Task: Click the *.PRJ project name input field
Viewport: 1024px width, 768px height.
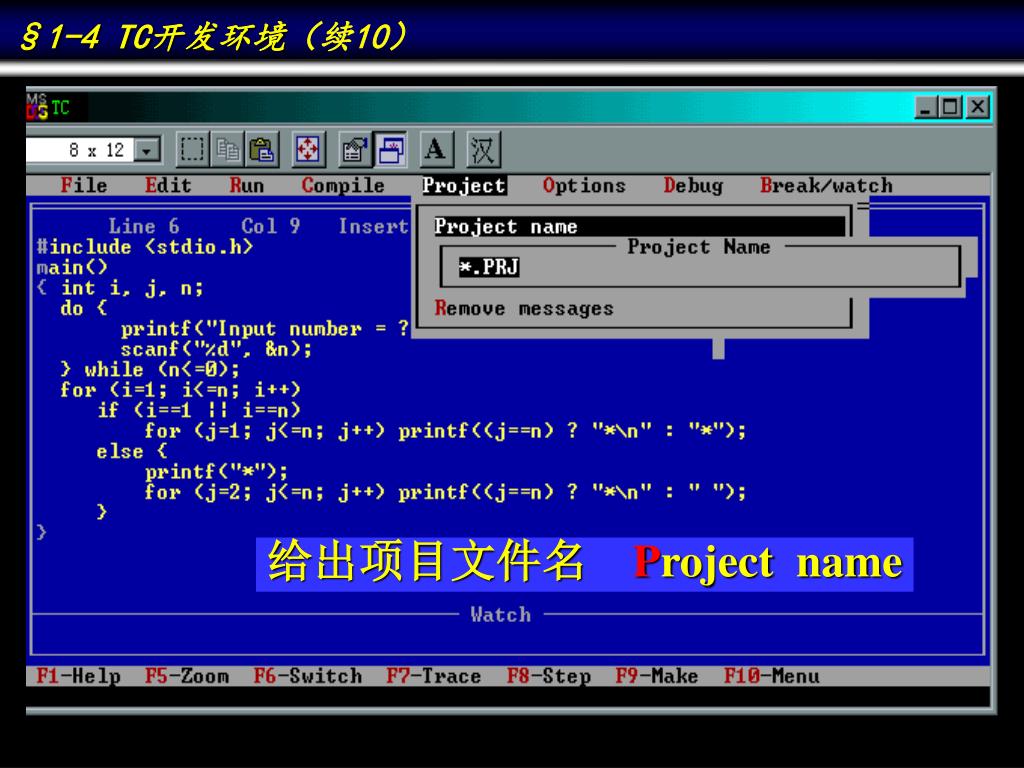Action: [700, 267]
